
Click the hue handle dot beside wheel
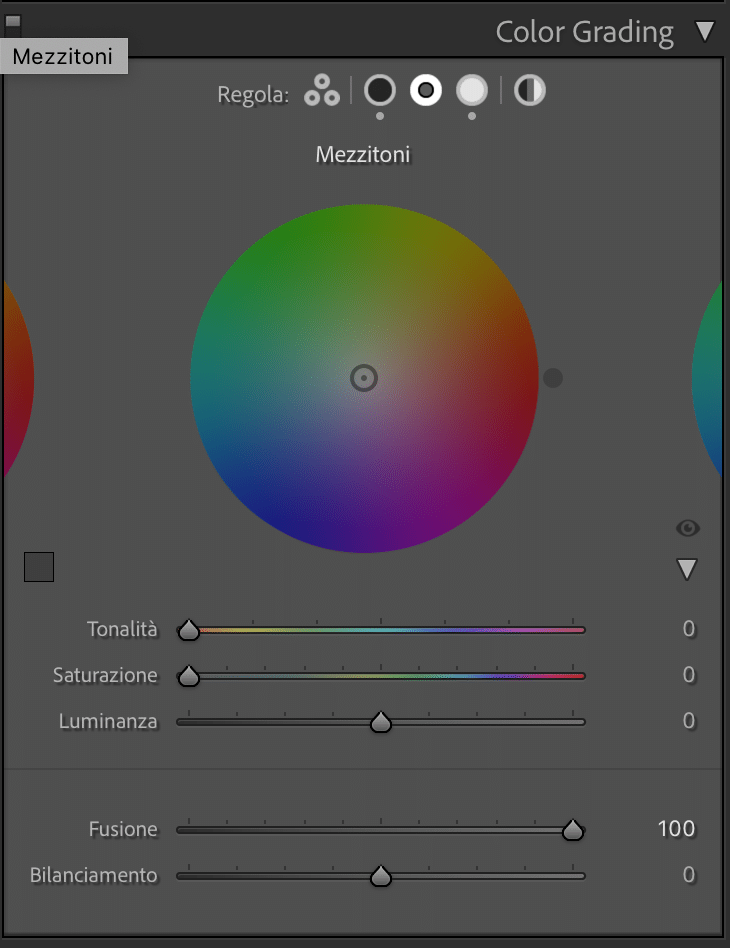pos(553,378)
